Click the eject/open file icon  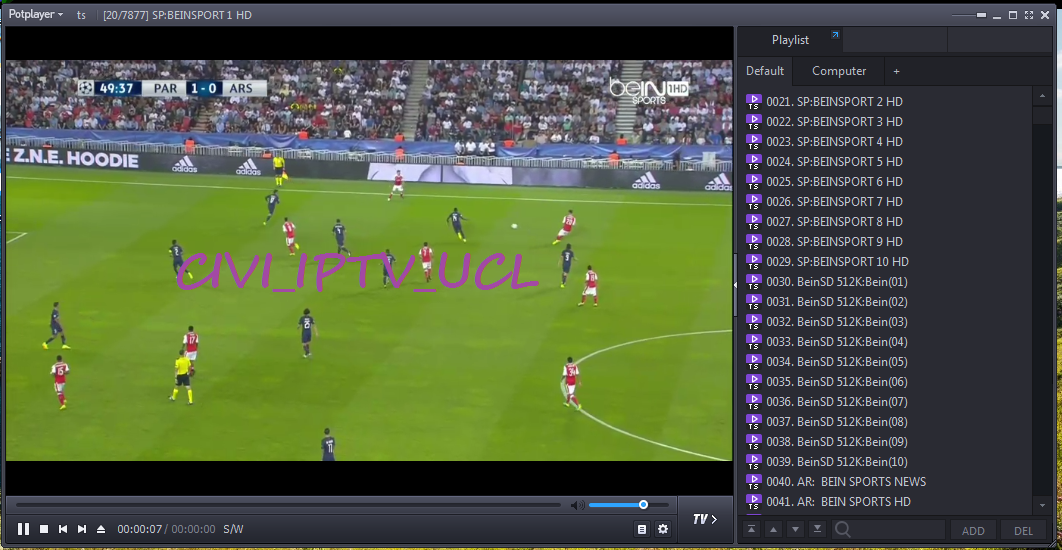coord(101,529)
